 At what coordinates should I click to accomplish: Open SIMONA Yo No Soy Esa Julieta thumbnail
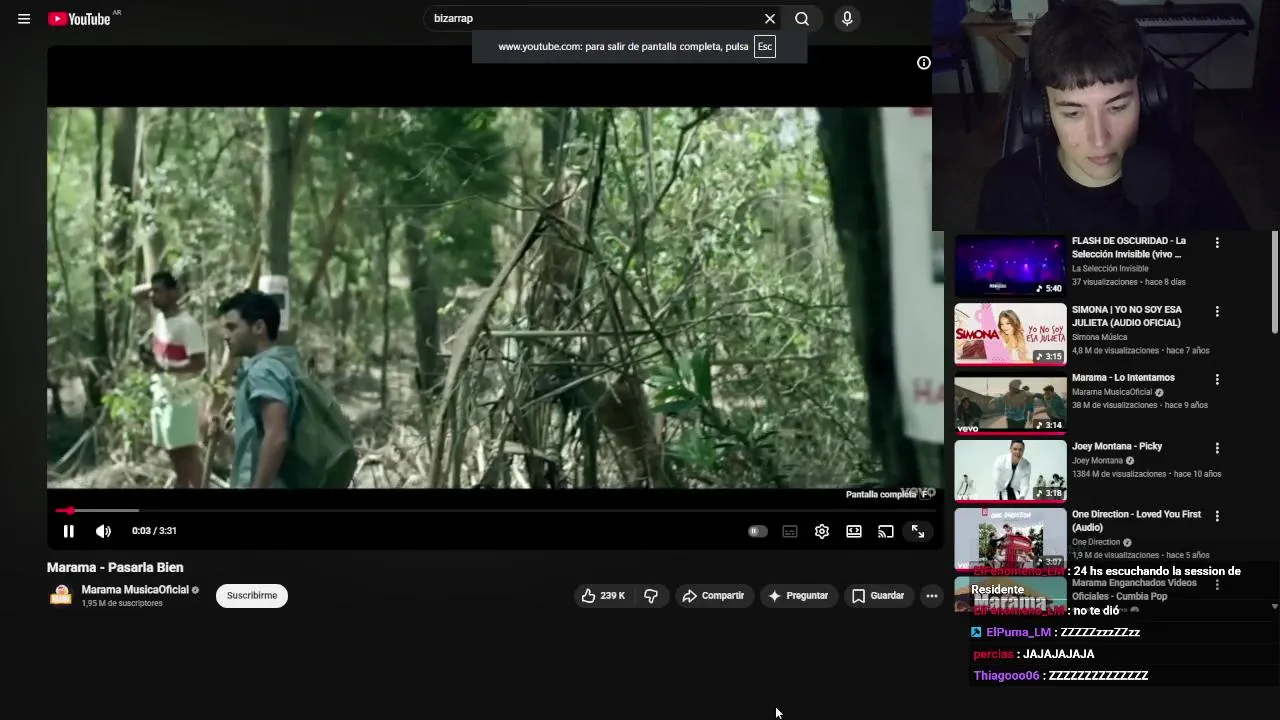point(1010,334)
